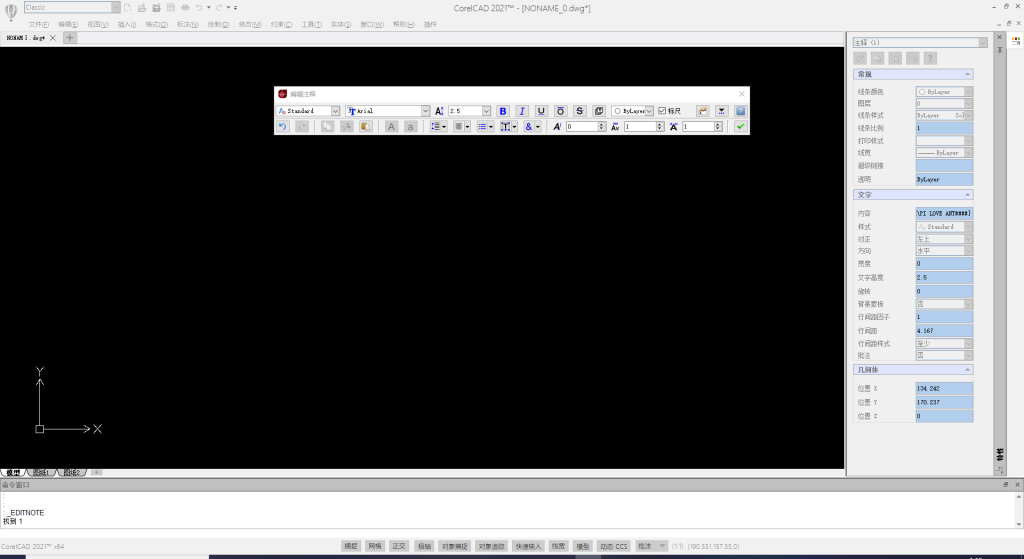Toggle 捕捉 snap in status bar
This screenshot has height=559, width=1024.
[351, 546]
